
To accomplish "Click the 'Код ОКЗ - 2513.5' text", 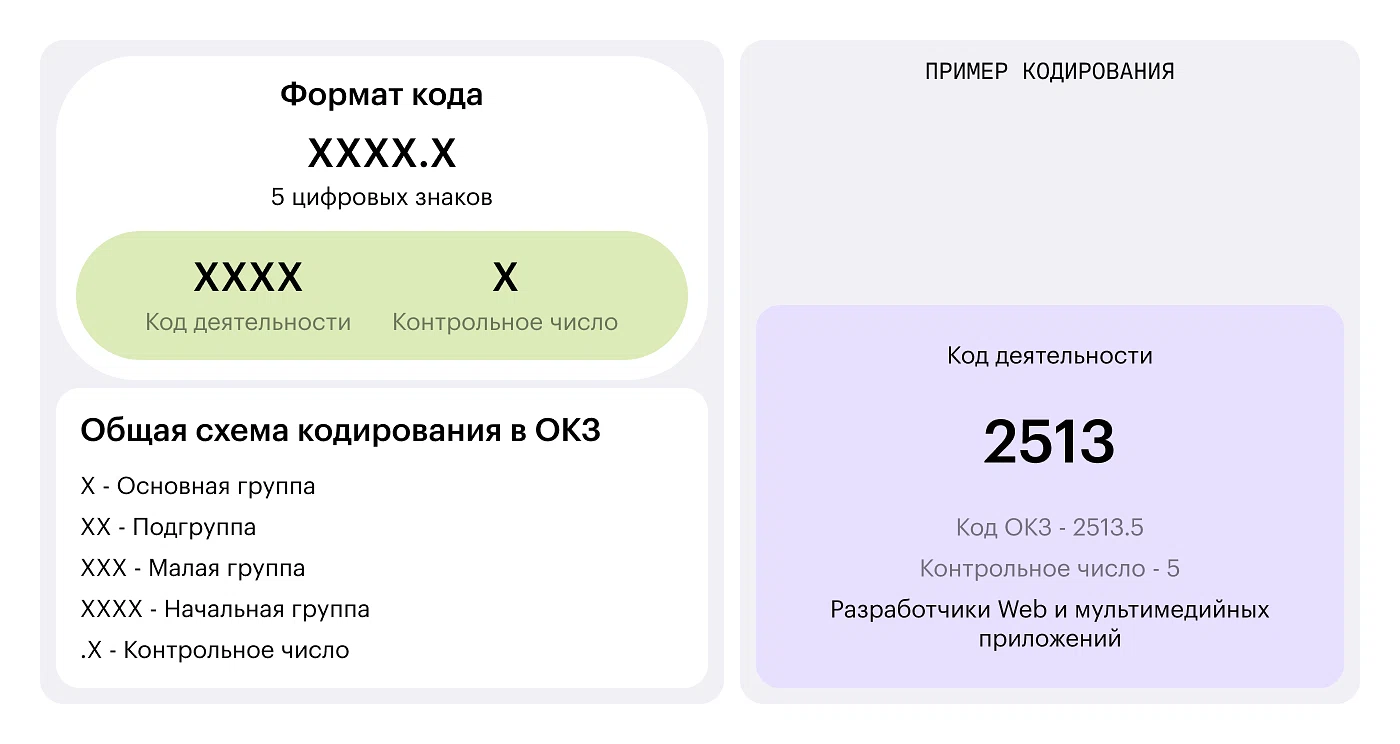I will point(1049,527).
